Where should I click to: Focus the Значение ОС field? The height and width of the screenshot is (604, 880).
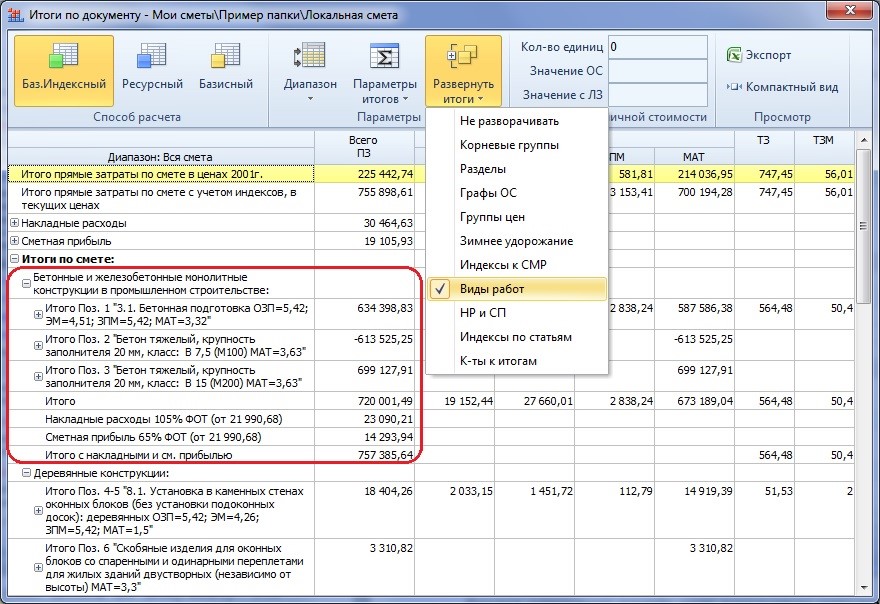[x=657, y=71]
